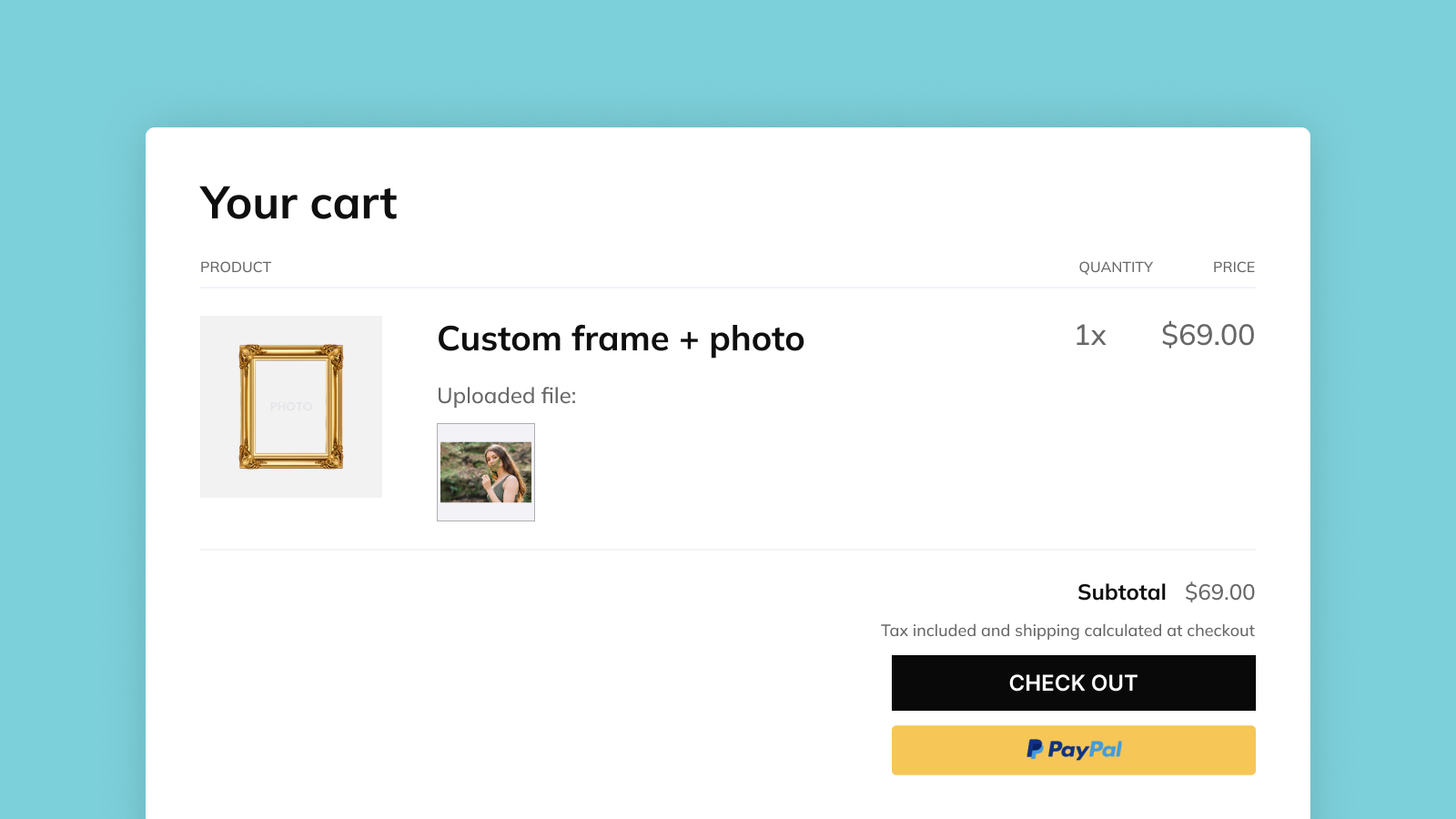Select the product row divider line
The height and width of the screenshot is (819, 1456).
[727, 549]
